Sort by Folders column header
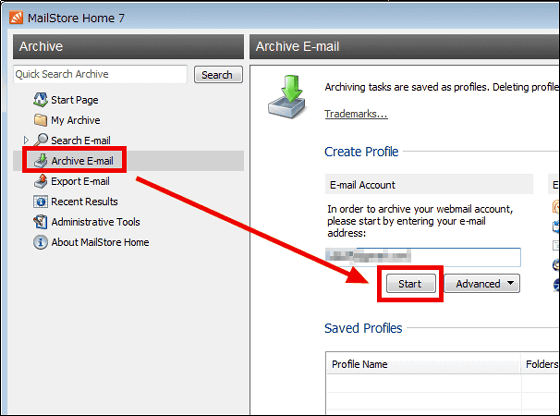 pos(540,364)
